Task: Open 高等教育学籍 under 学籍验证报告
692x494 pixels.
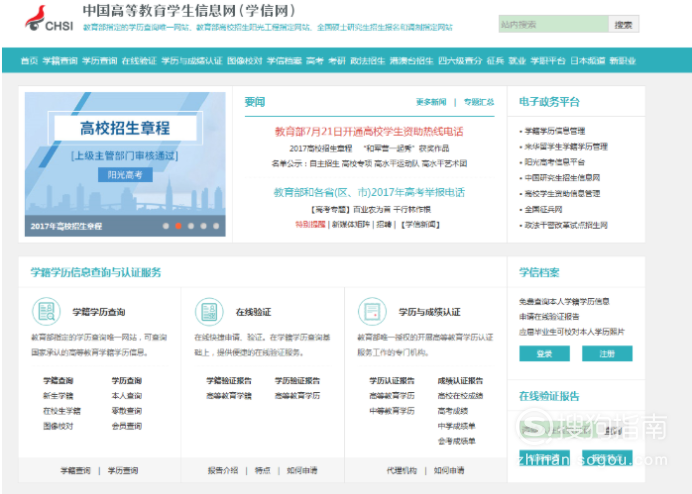Action: 229,396
